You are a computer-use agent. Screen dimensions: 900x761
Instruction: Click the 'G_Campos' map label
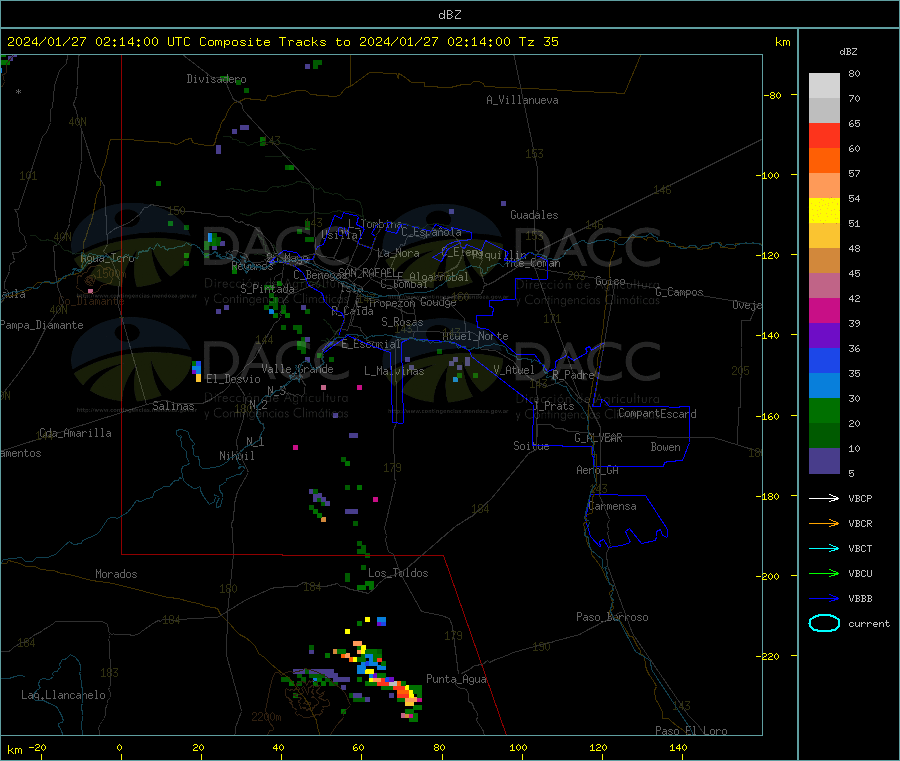[x=679, y=292]
